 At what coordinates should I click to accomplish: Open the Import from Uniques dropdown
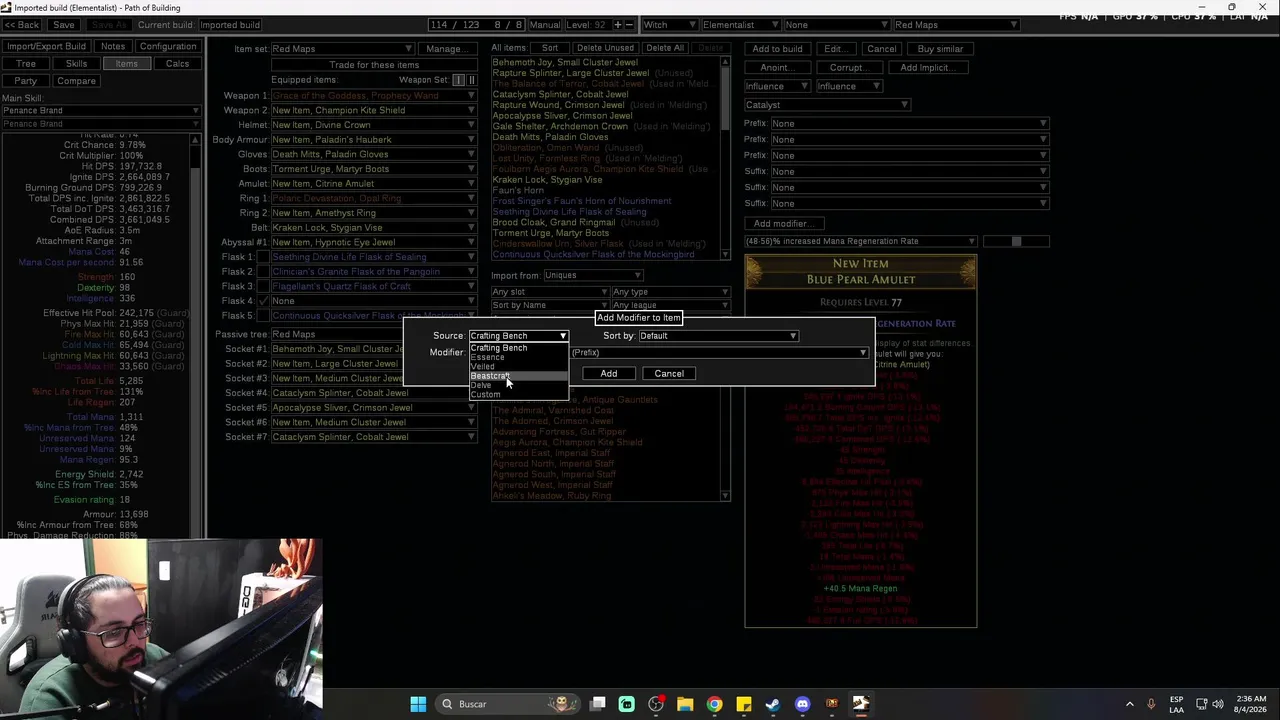[x=593, y=276]
